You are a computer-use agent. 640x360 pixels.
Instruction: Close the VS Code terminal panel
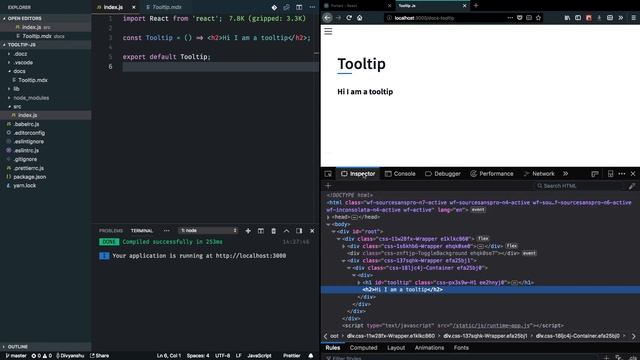(x=312, y=231)
